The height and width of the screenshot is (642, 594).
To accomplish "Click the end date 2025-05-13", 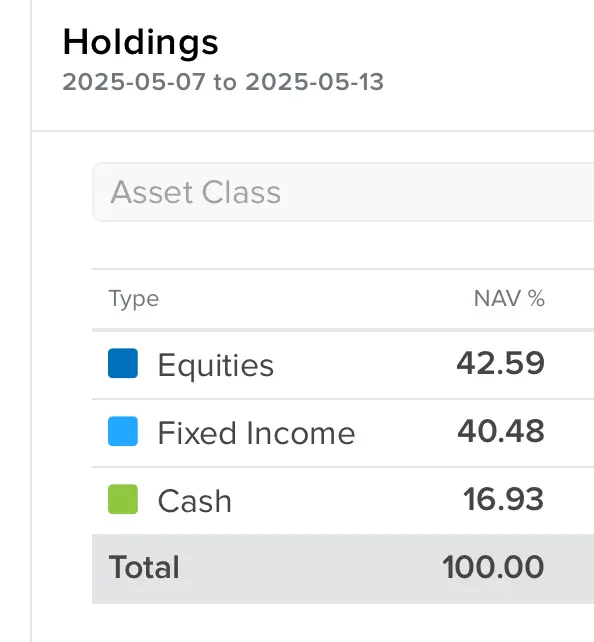I will point(314,82).
